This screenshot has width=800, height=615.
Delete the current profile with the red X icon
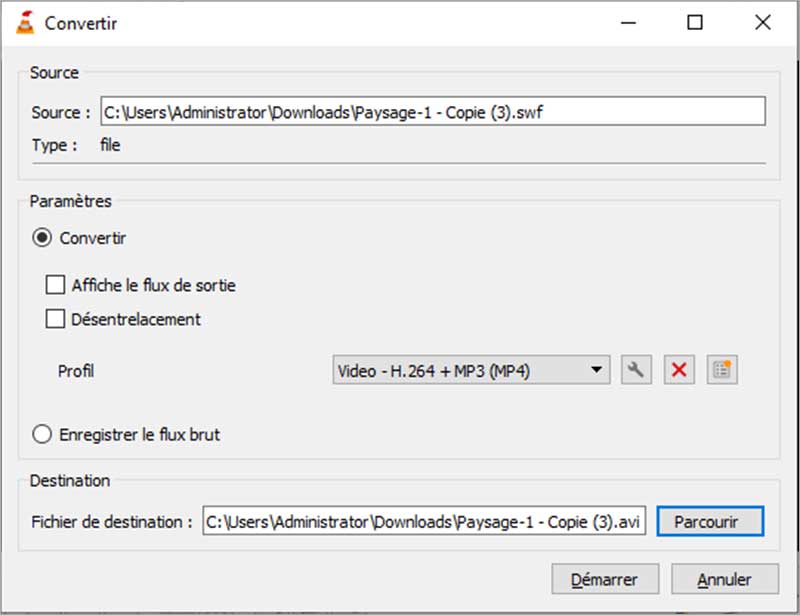tap(679, 370)
